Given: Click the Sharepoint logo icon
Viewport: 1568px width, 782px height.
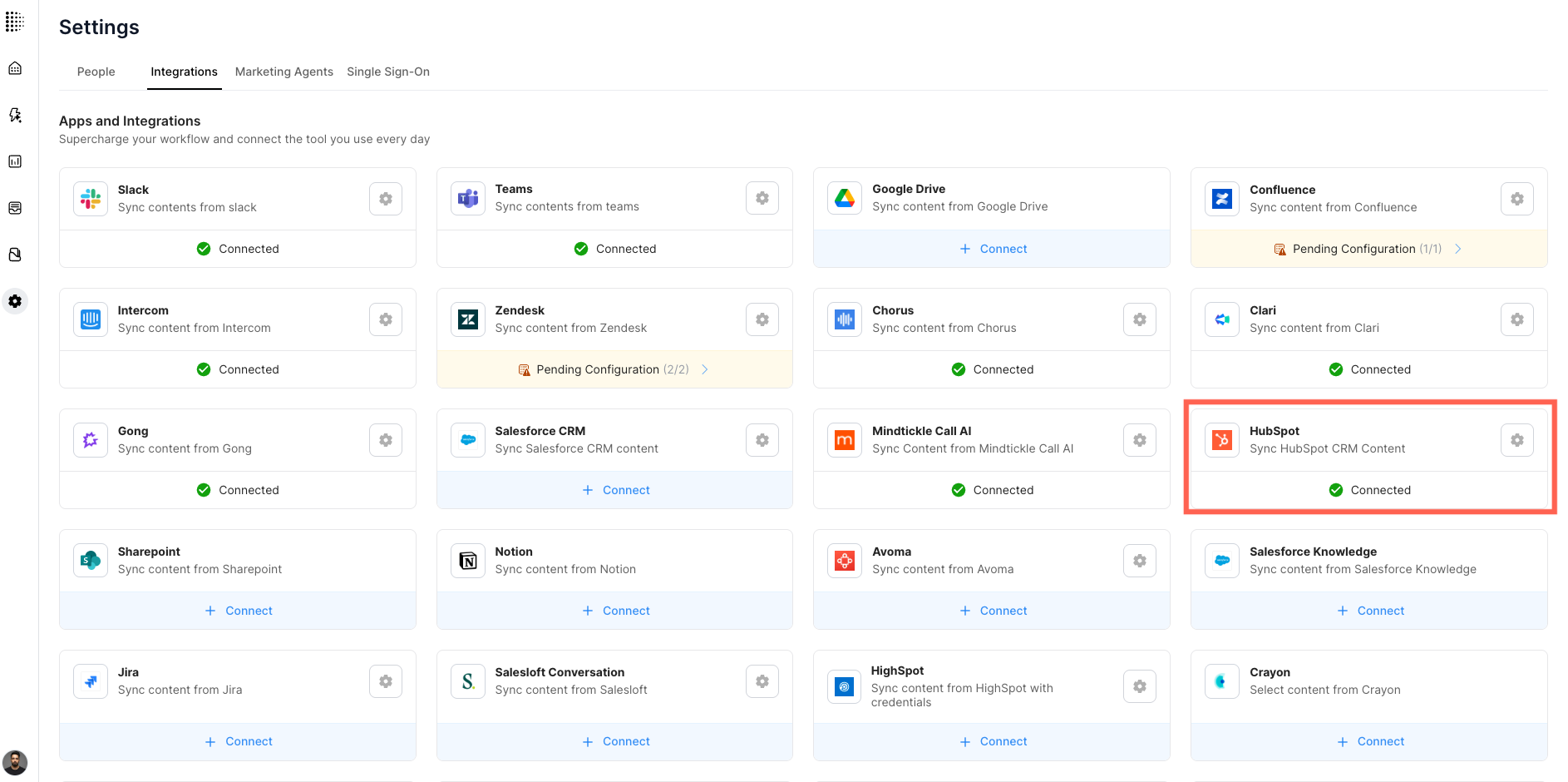Looking at the screenshot, I should point(91,561).
